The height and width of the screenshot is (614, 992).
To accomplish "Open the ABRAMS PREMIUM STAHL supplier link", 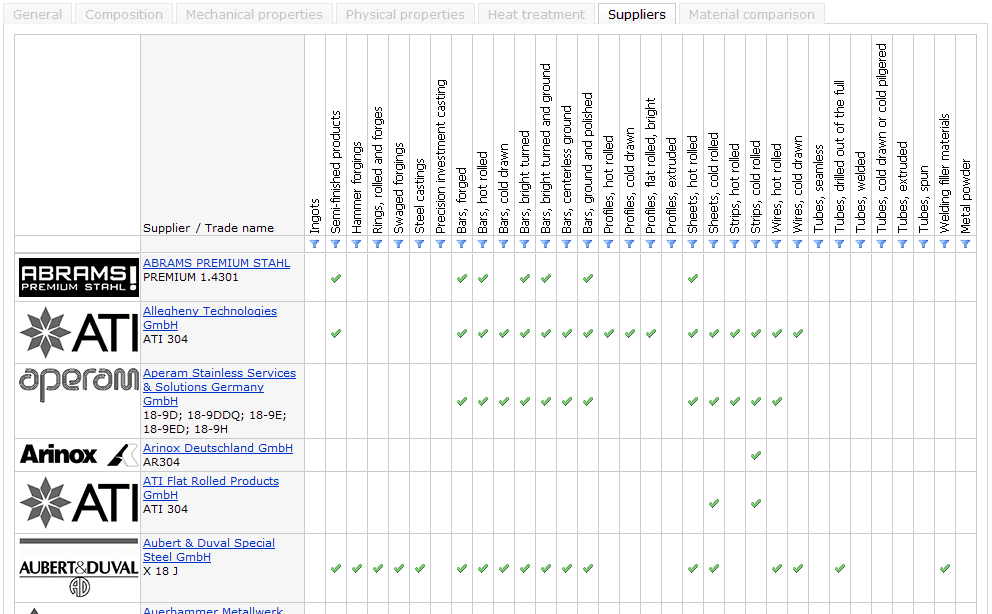I will tap(216, 263).
